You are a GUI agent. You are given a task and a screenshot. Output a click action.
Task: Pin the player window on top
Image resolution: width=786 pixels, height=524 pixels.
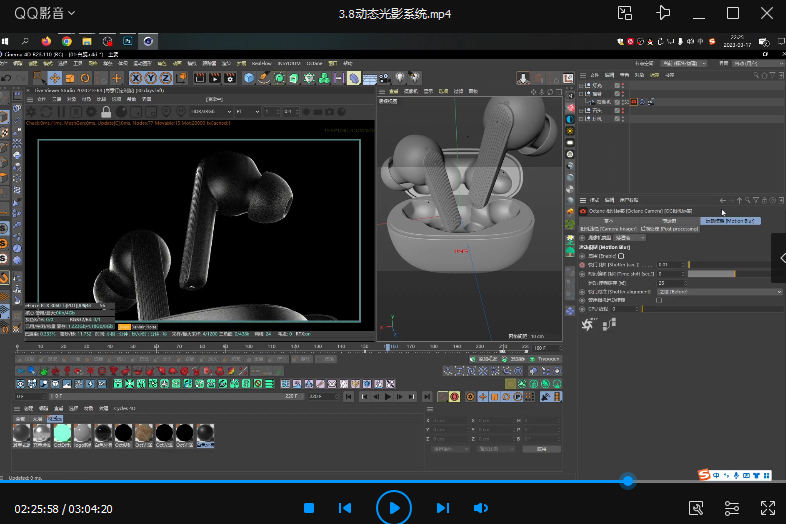[x=662, y=13]
